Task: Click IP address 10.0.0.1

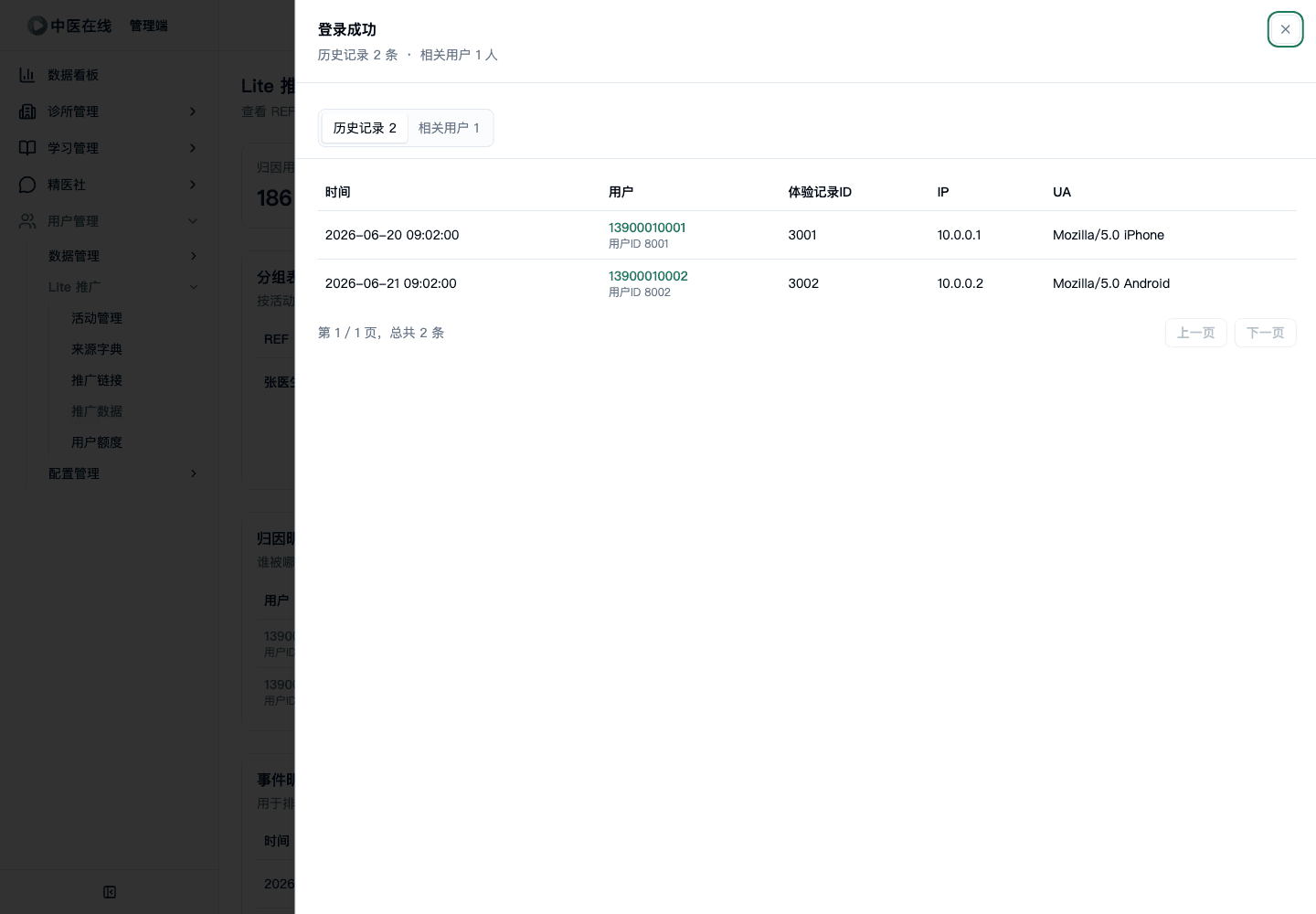Action: pyautogui.click(x=959, y=235)
